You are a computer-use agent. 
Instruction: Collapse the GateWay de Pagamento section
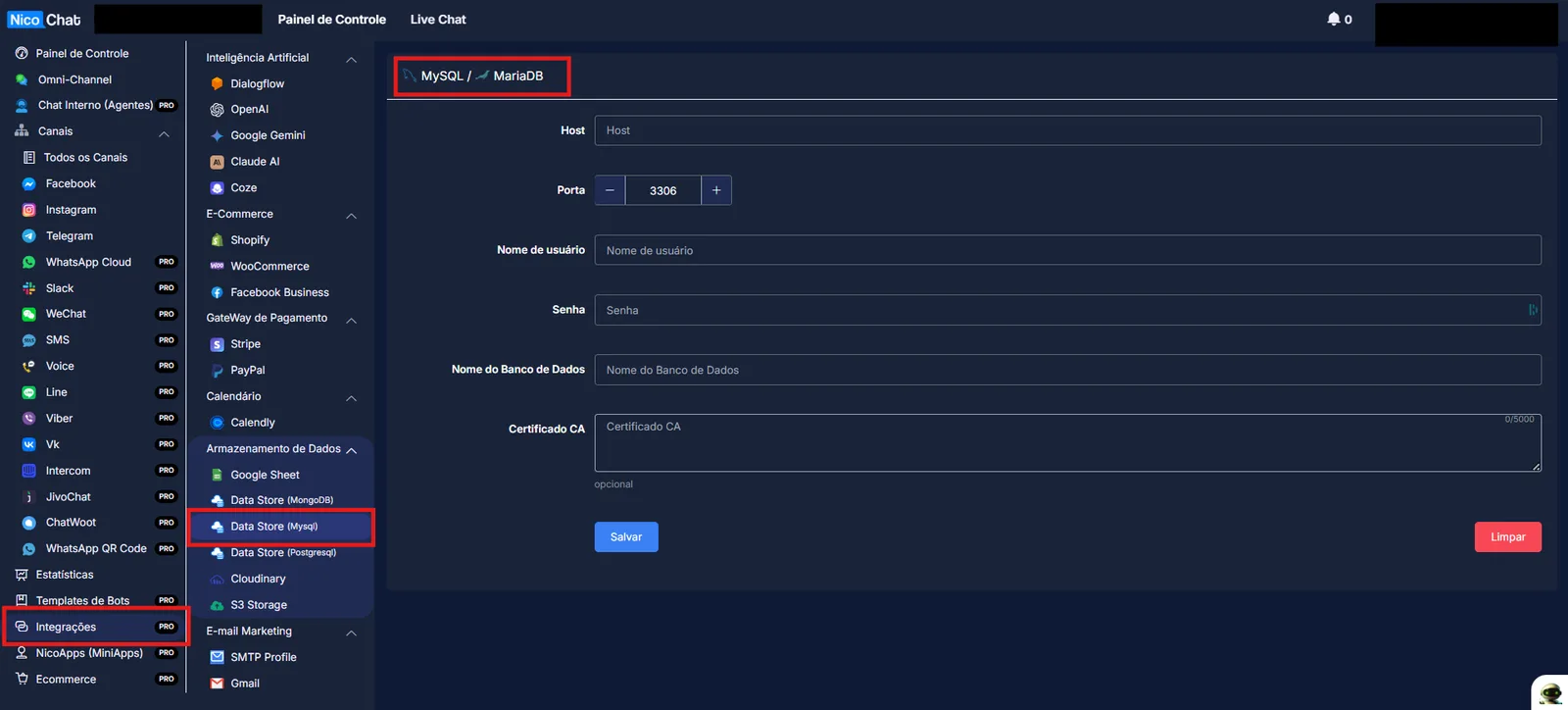(352, 321)
